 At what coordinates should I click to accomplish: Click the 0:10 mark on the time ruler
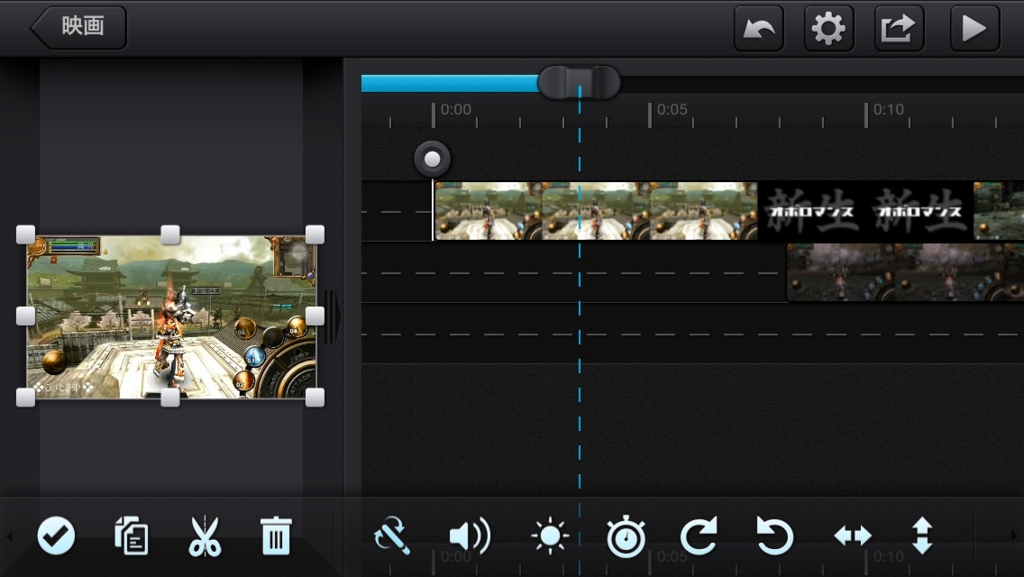[x=888, y=109]
